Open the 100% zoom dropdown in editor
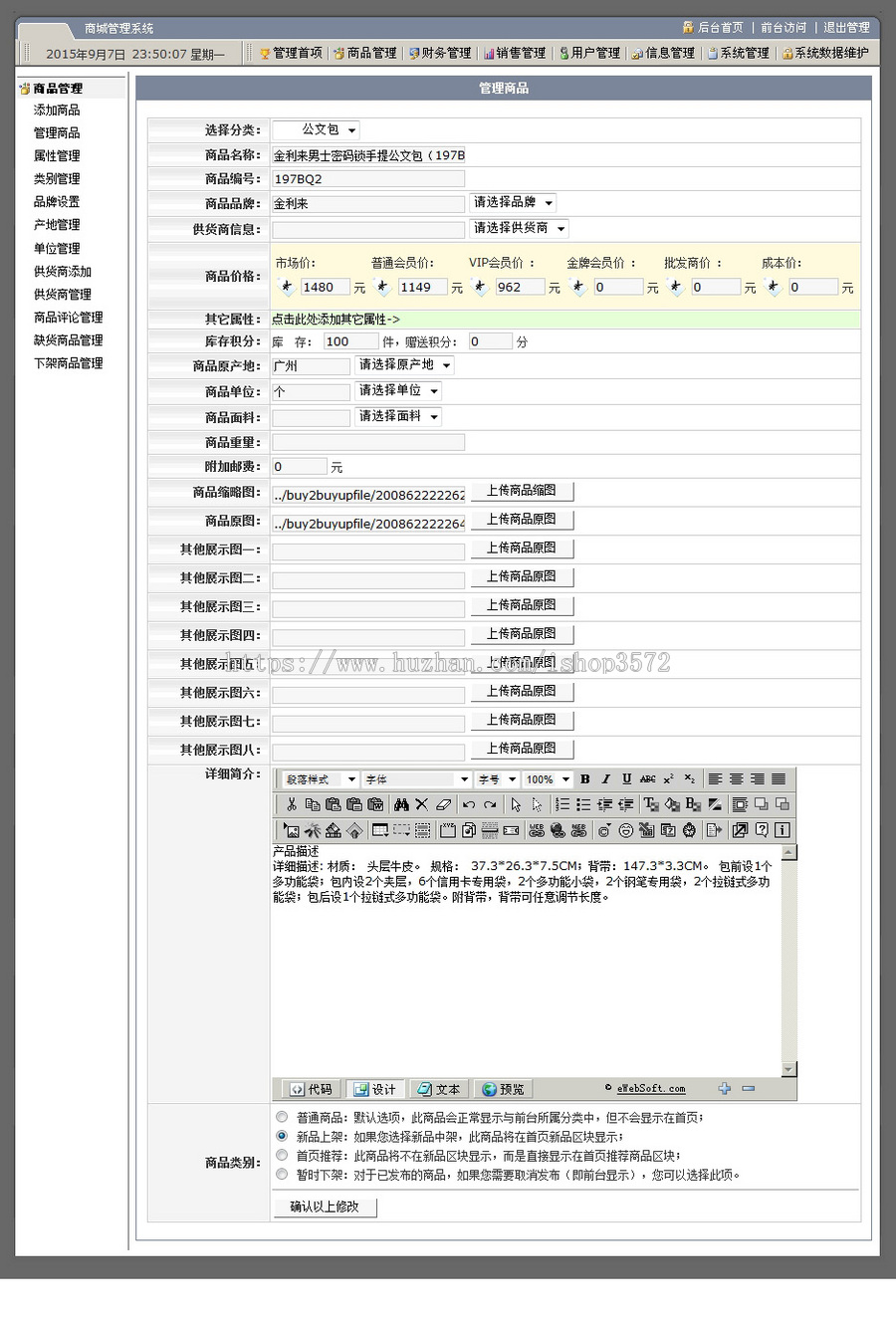Image resolution: width=896 pixels, height=1320 pixels. point(548,779)
